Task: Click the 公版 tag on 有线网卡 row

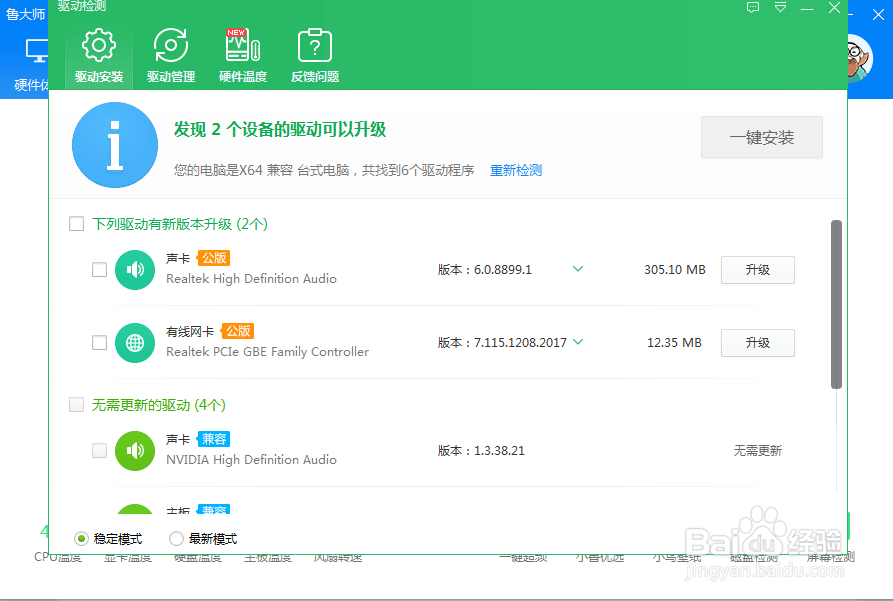Action: pyautogui.click(x=237, y=331)
